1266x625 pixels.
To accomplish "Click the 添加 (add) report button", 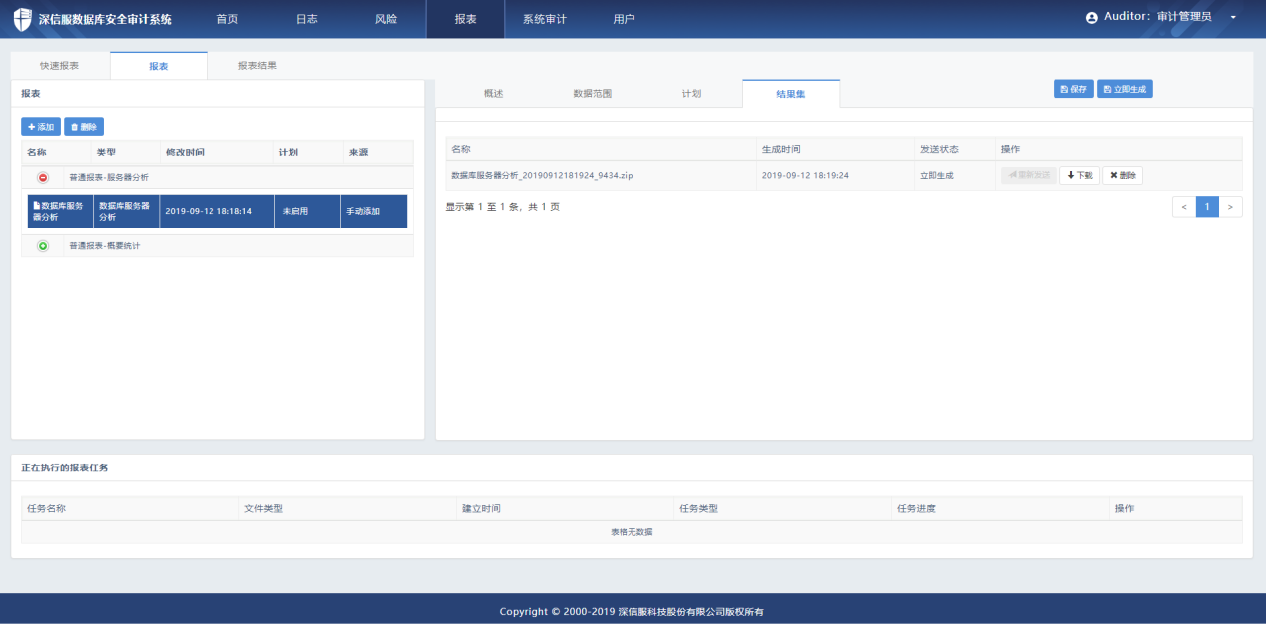I will coord(41,127).
